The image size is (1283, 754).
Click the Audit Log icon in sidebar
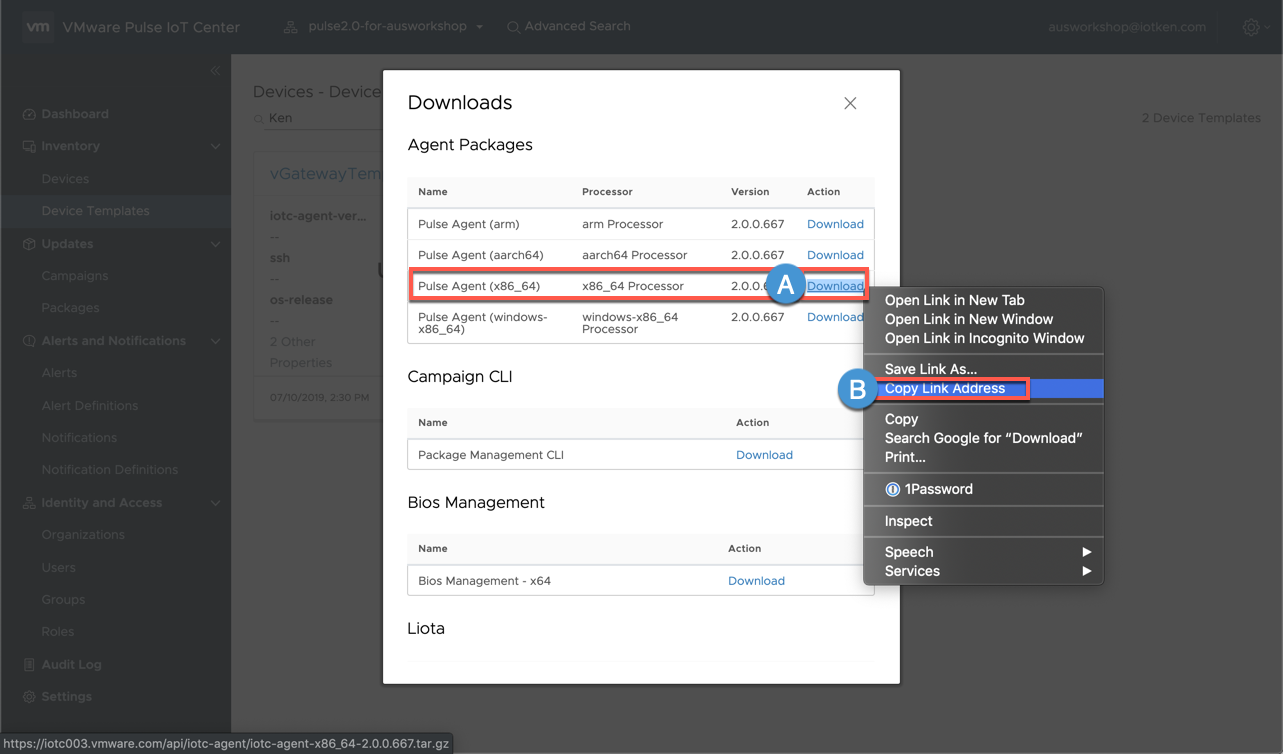point(29,664)
